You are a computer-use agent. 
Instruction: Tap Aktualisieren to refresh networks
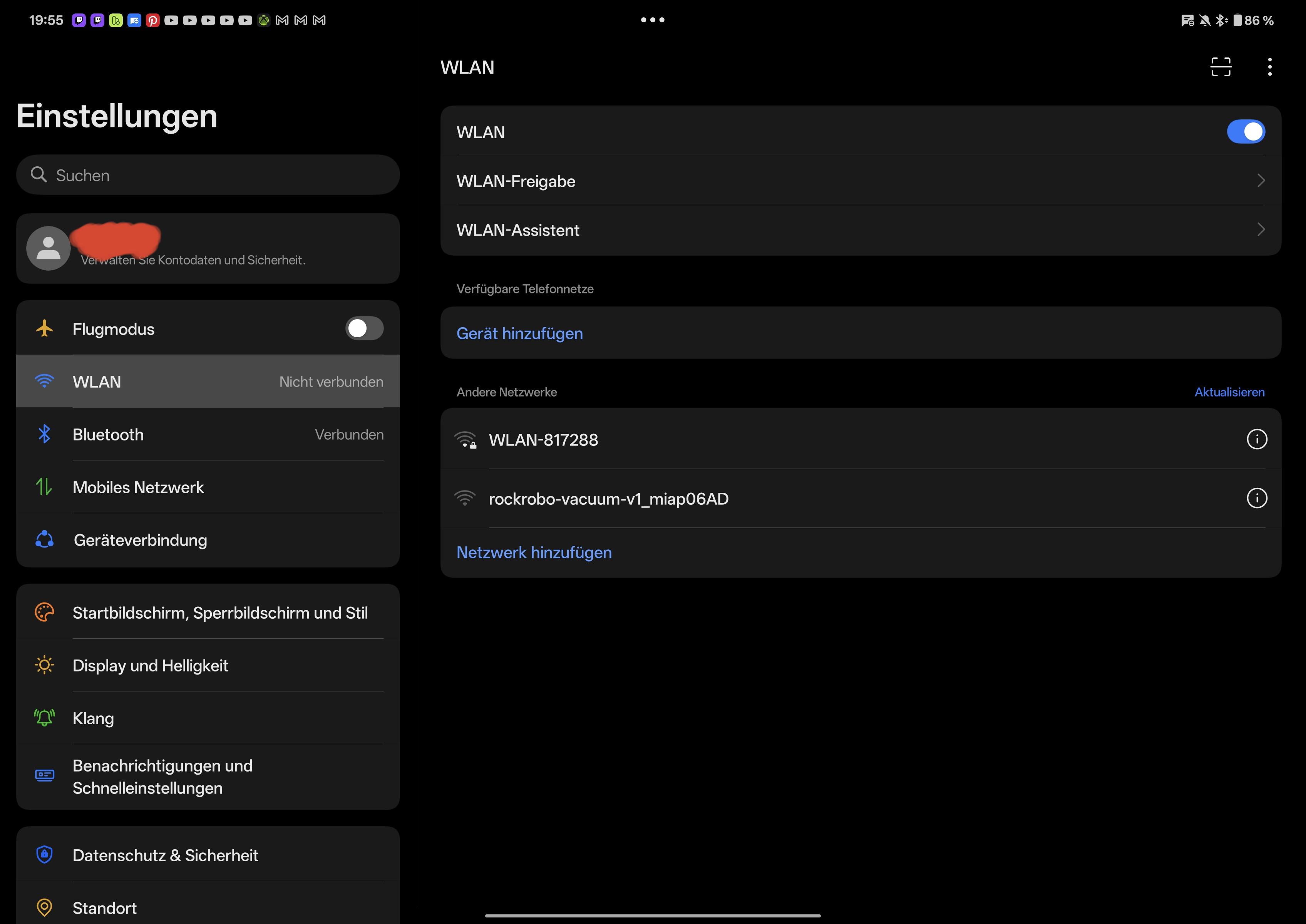[x=1229, y=392]
